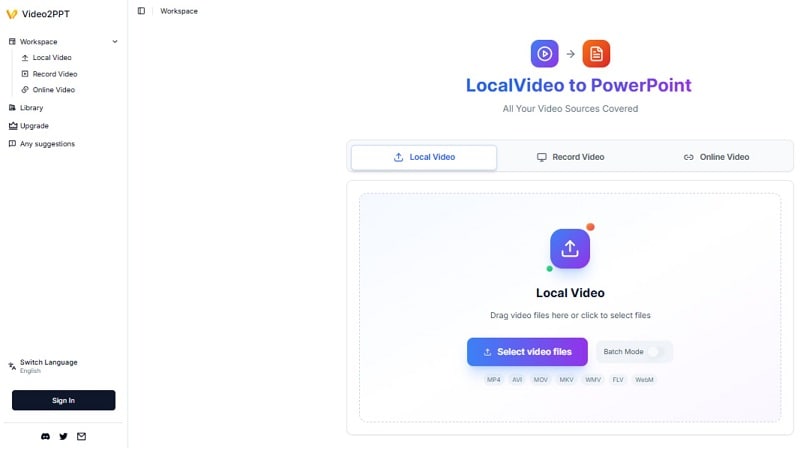Click the MP4 format tag
The image size is (800, 450).
(x=493, y=380)
